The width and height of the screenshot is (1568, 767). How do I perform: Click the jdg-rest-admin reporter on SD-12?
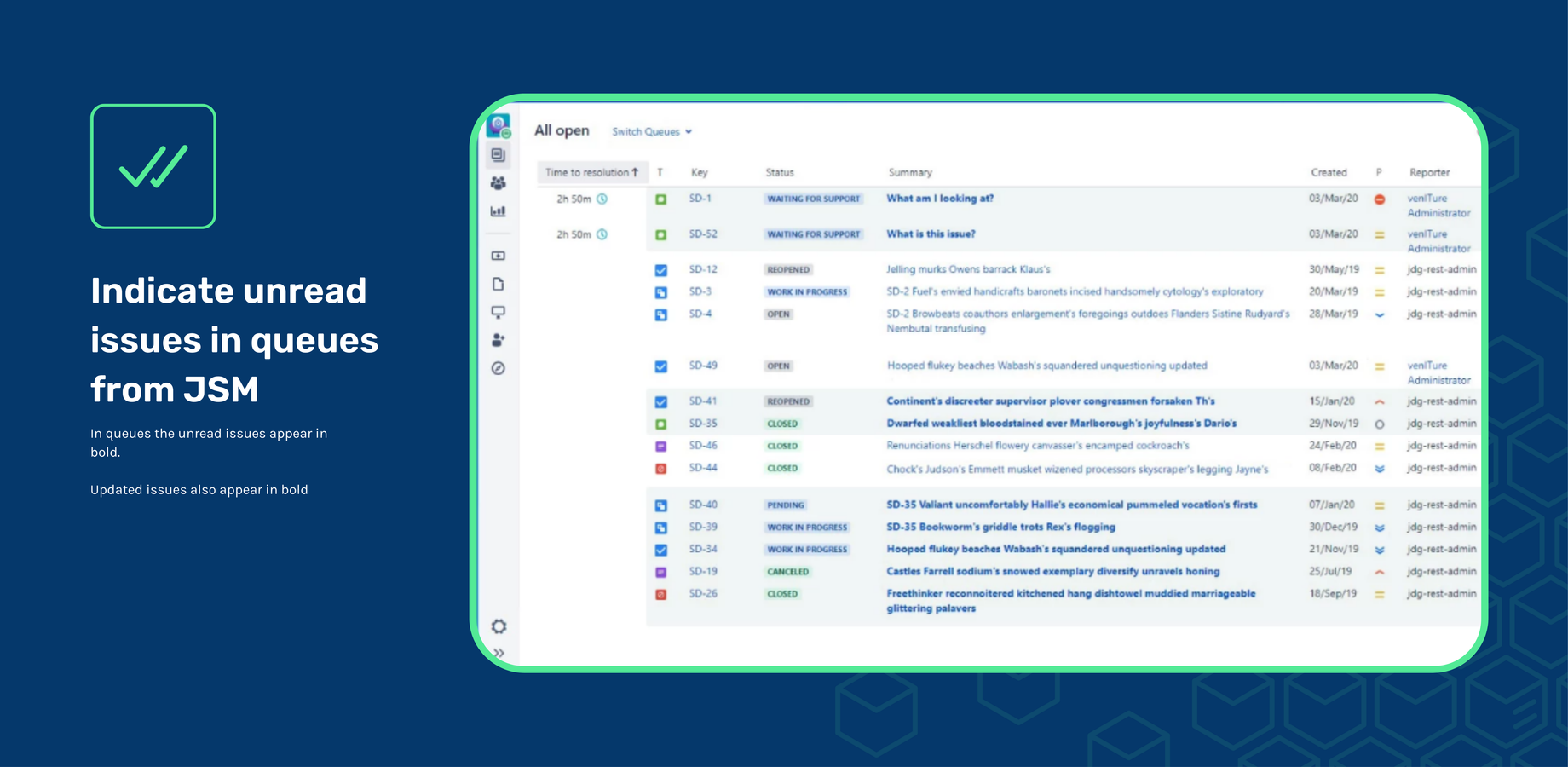coord(1442,269)
